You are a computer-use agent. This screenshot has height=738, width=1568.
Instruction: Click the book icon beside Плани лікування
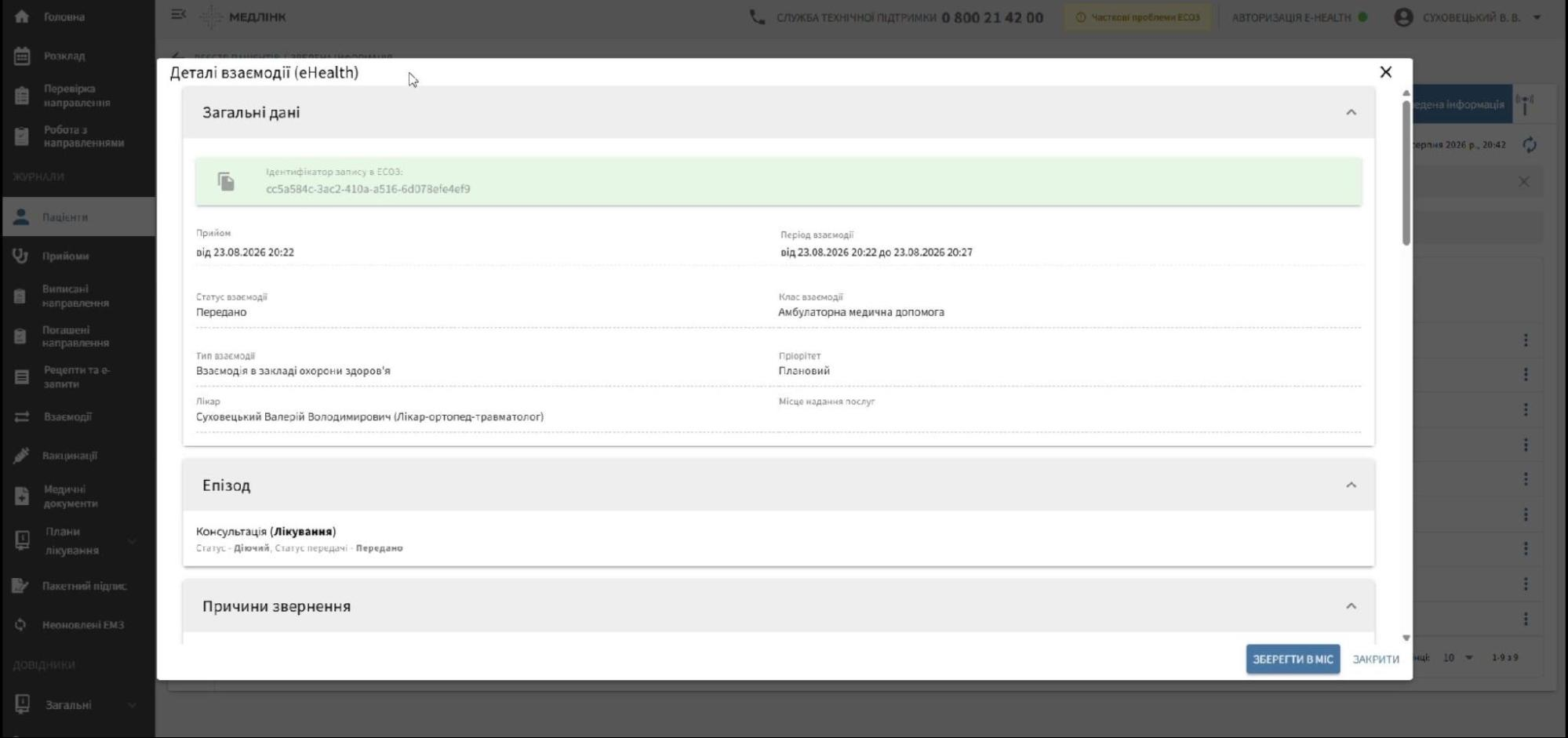click(x=22, y=540)
